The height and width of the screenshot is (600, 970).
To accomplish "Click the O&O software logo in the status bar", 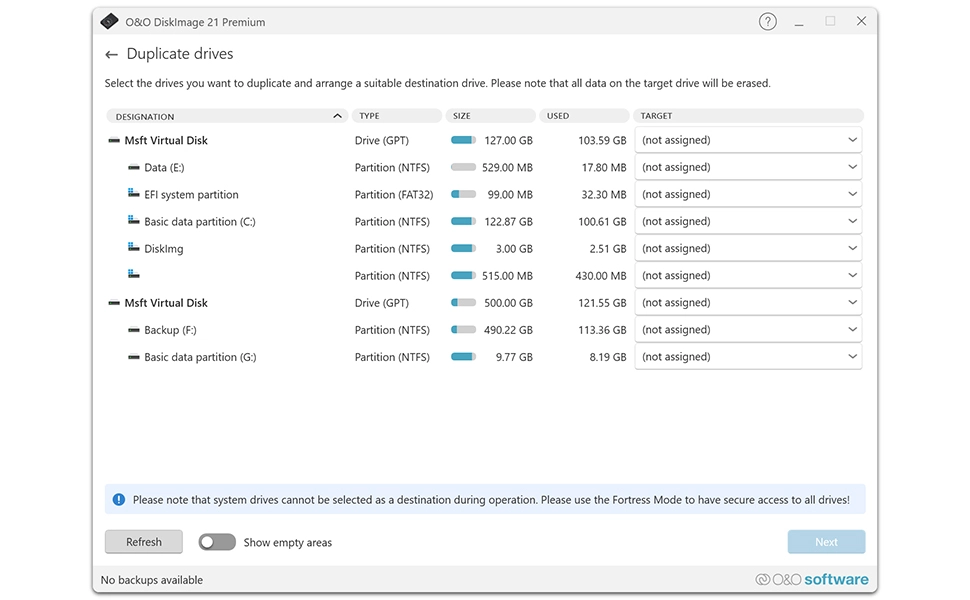I will 811,578.
